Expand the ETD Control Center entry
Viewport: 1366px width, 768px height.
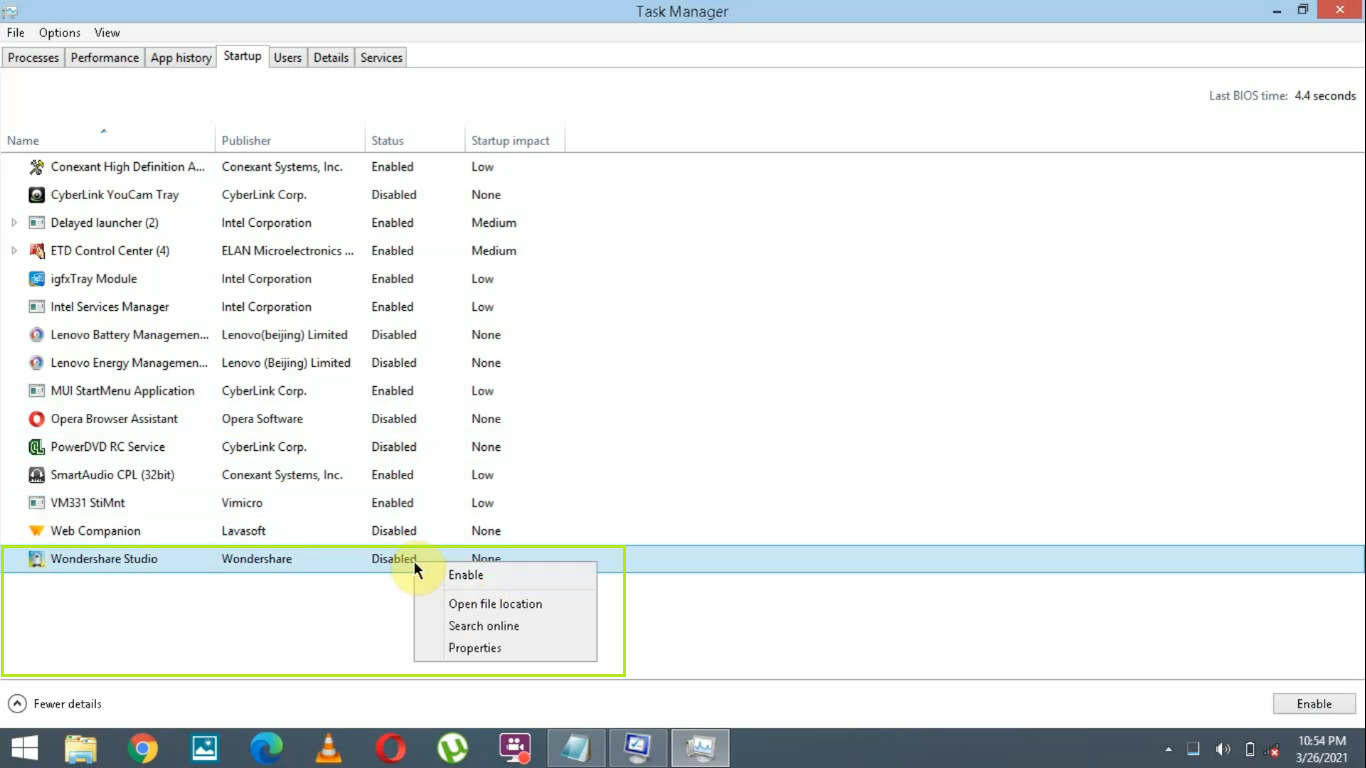[14, 250]
